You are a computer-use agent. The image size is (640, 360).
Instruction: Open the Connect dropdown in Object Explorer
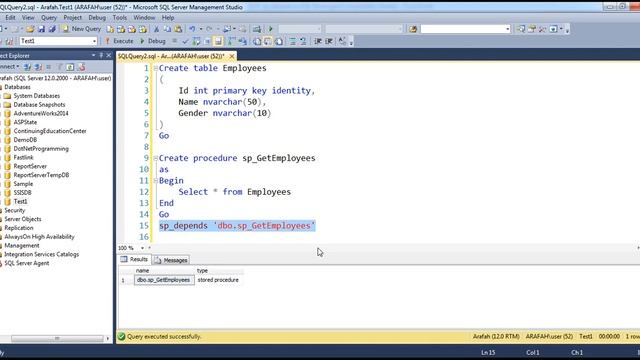(9, 67)
